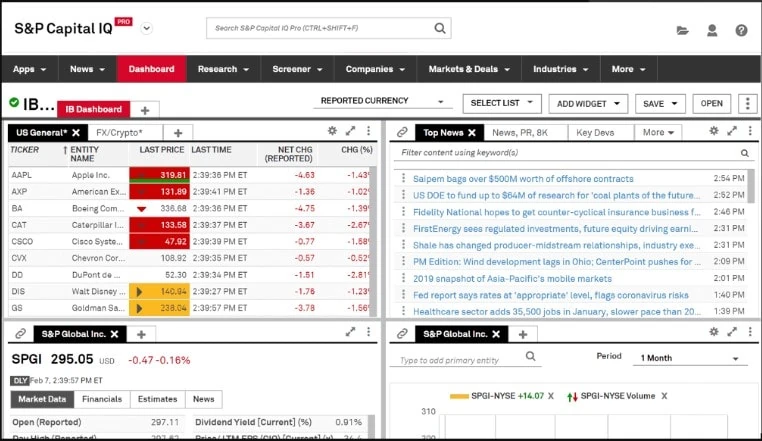Viewport: 762px width, 441px height.
Task: Click the news keyword filter search icon
Action: (x=745, y=153)
